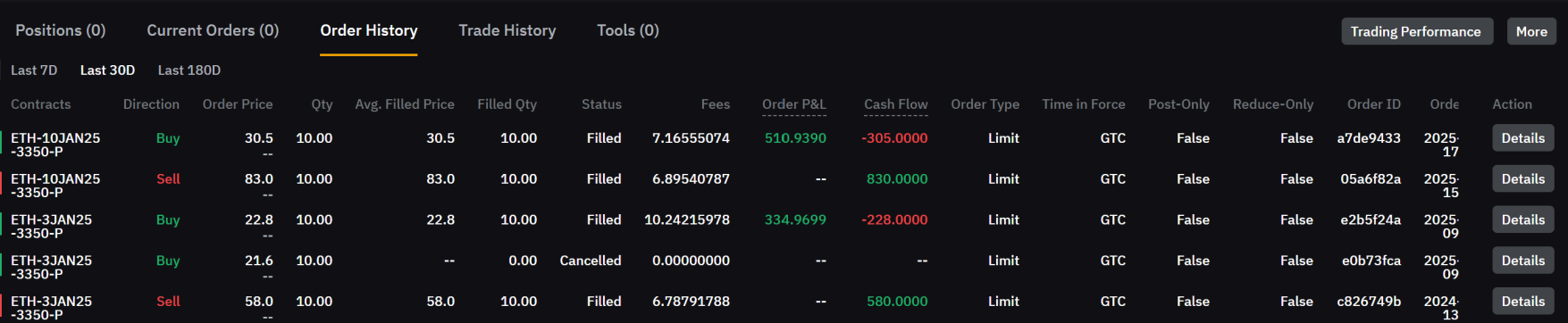Click the Order P&L column header

(793, 104)
